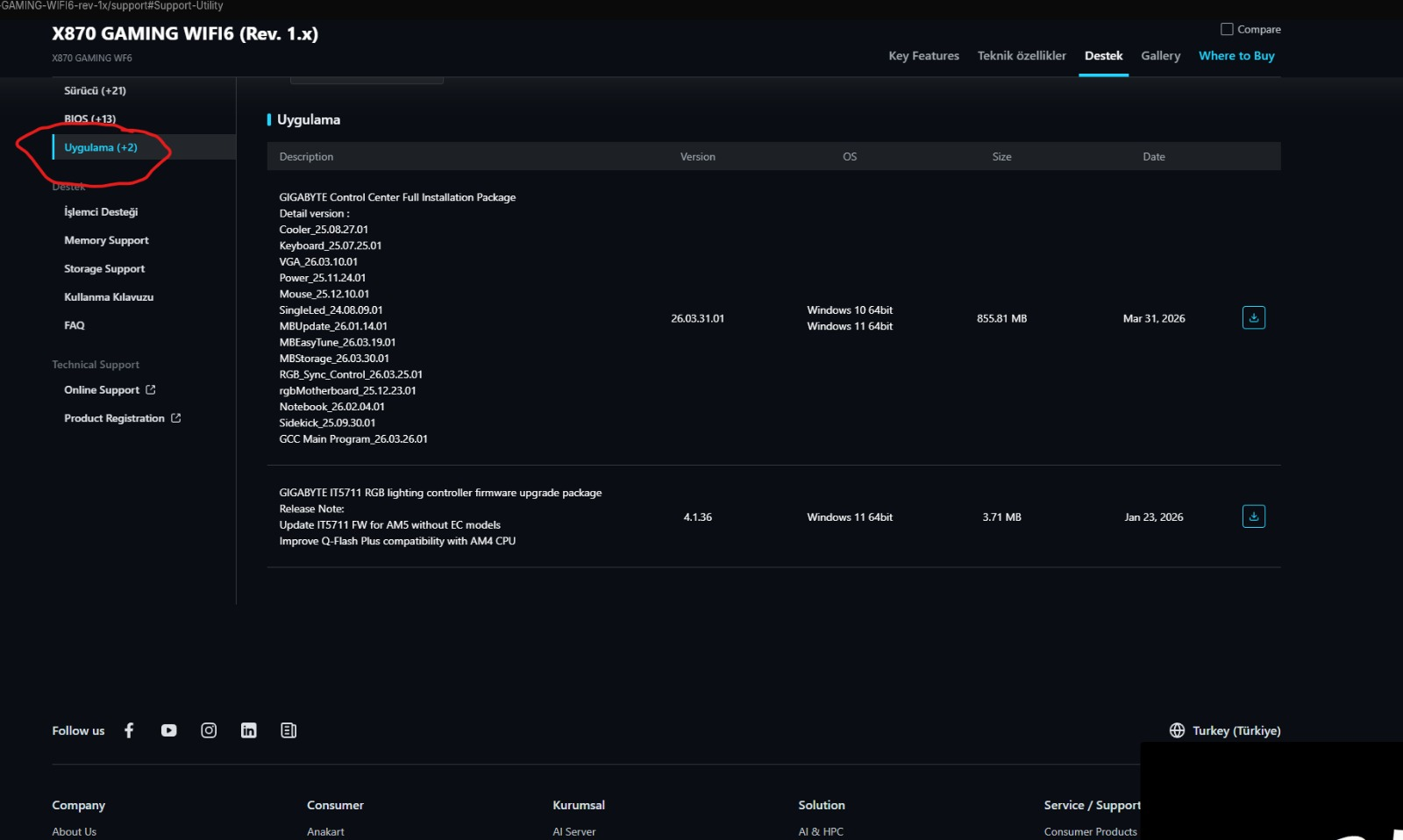Open Consumer Products footer link
The height and width of the screenshot is (840, 1403).
[1090, 831]
